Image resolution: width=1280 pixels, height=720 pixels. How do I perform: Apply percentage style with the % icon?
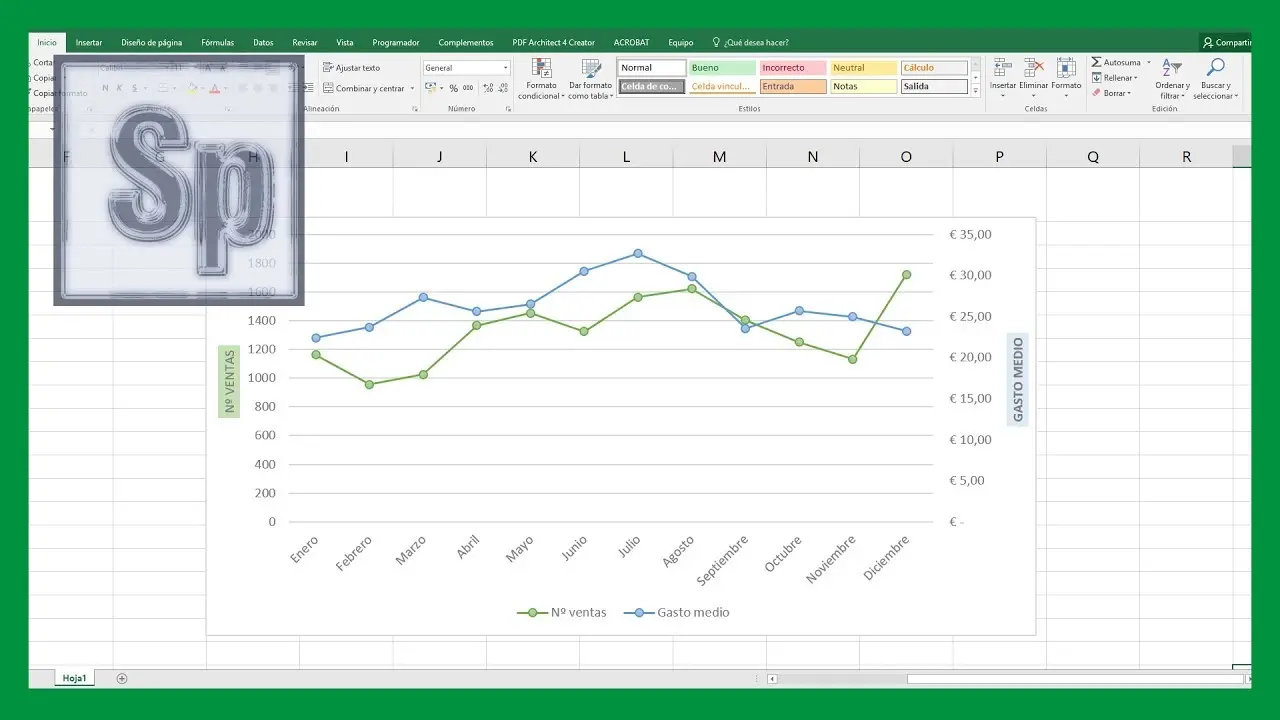(x=453, y=88)
